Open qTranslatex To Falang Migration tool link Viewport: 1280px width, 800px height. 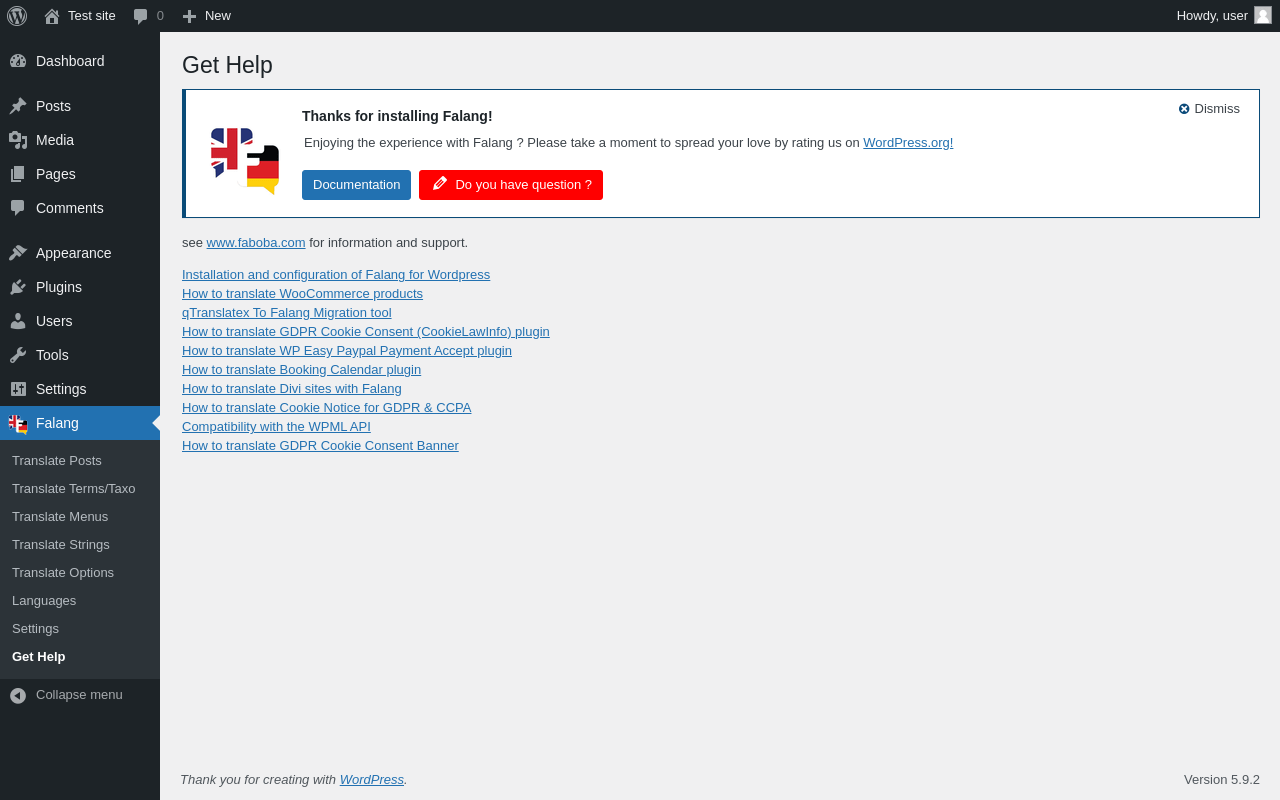pos(287,313)
